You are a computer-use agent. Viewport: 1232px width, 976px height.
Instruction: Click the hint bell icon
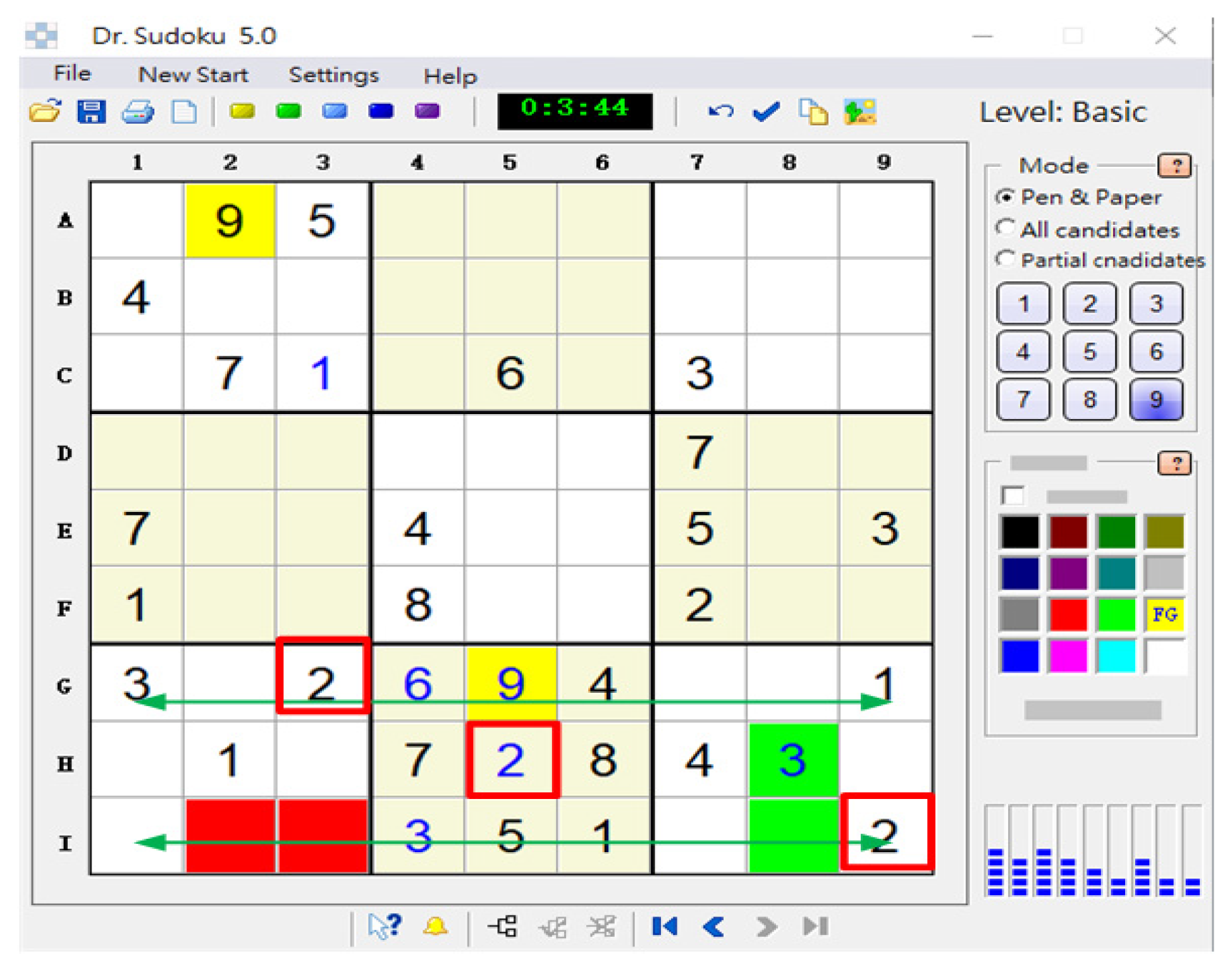pos(435,927)
